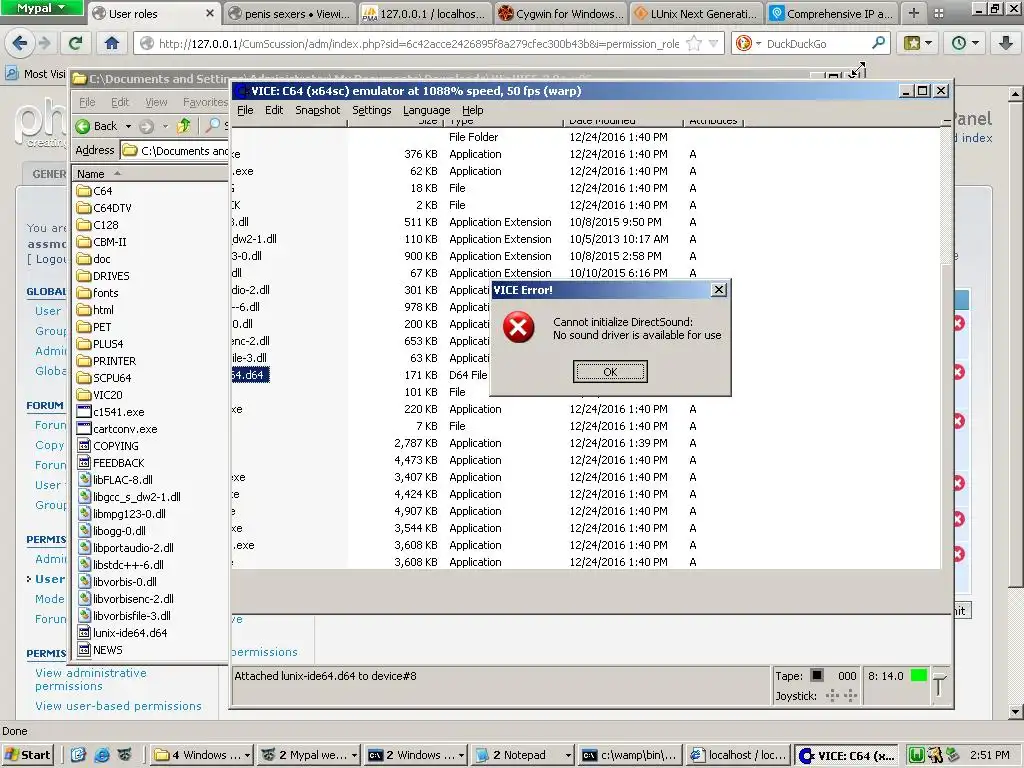
Task: Select the lunix-ide64.d64 file
Action: pyautogui.click(x=122, y=632)
